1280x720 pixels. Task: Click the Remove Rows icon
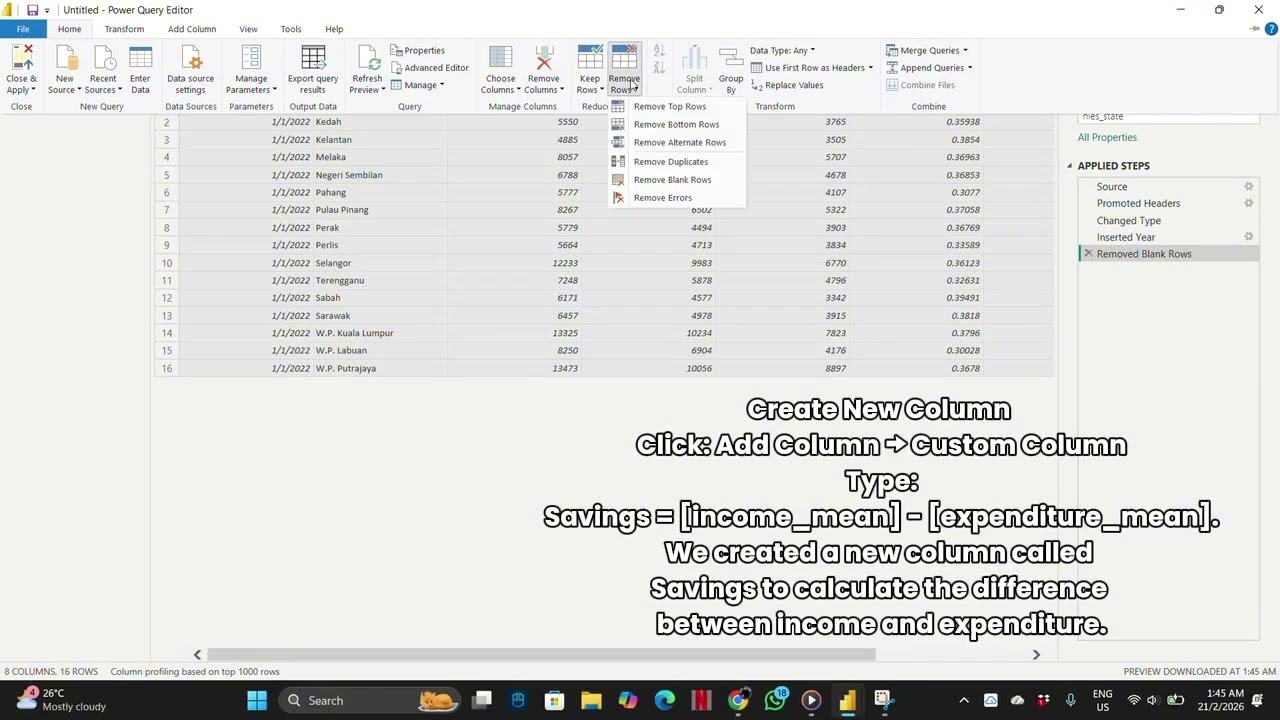pos(624,58)
